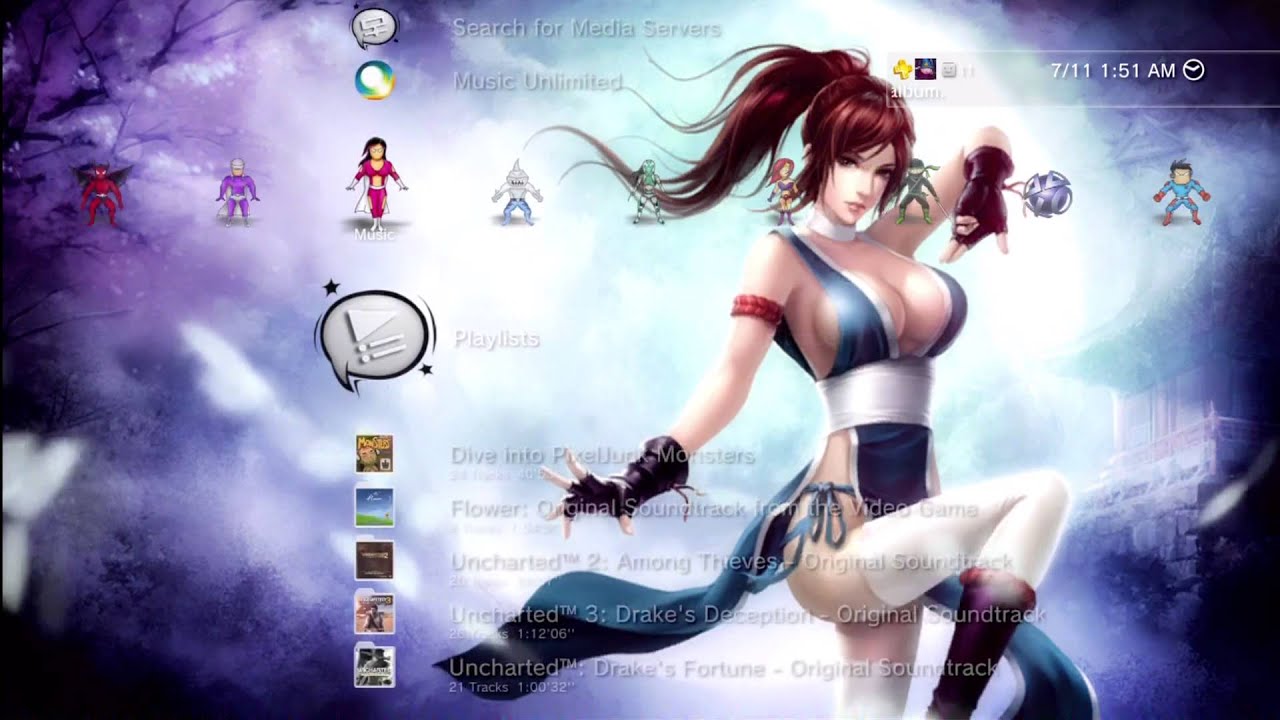Viewport: 1280px width, 720px height.
Task: Open the Music Unlimited swirl icon
Action: 375,80
